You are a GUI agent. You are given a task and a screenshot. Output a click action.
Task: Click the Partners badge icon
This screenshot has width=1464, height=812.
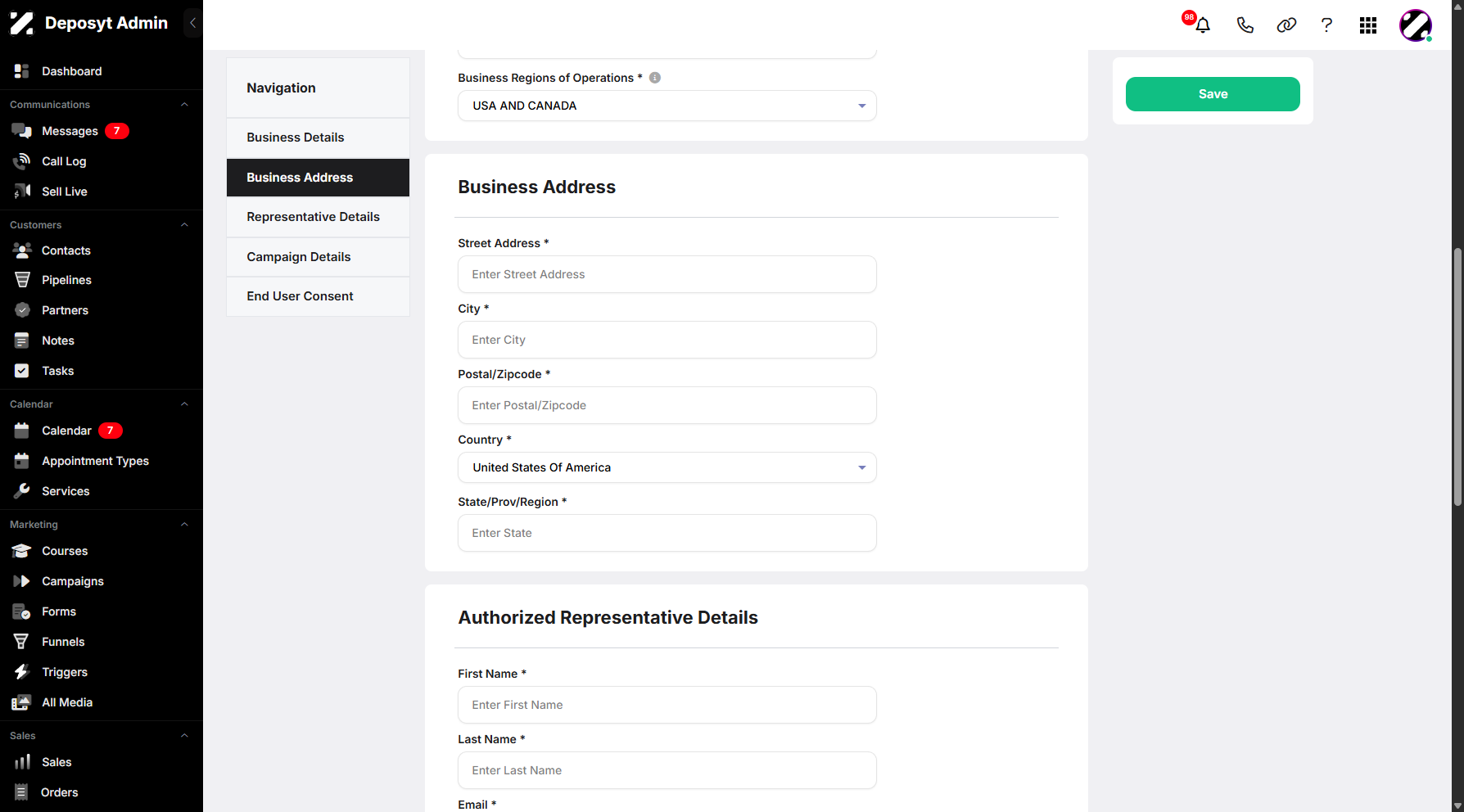coord(22,310)
